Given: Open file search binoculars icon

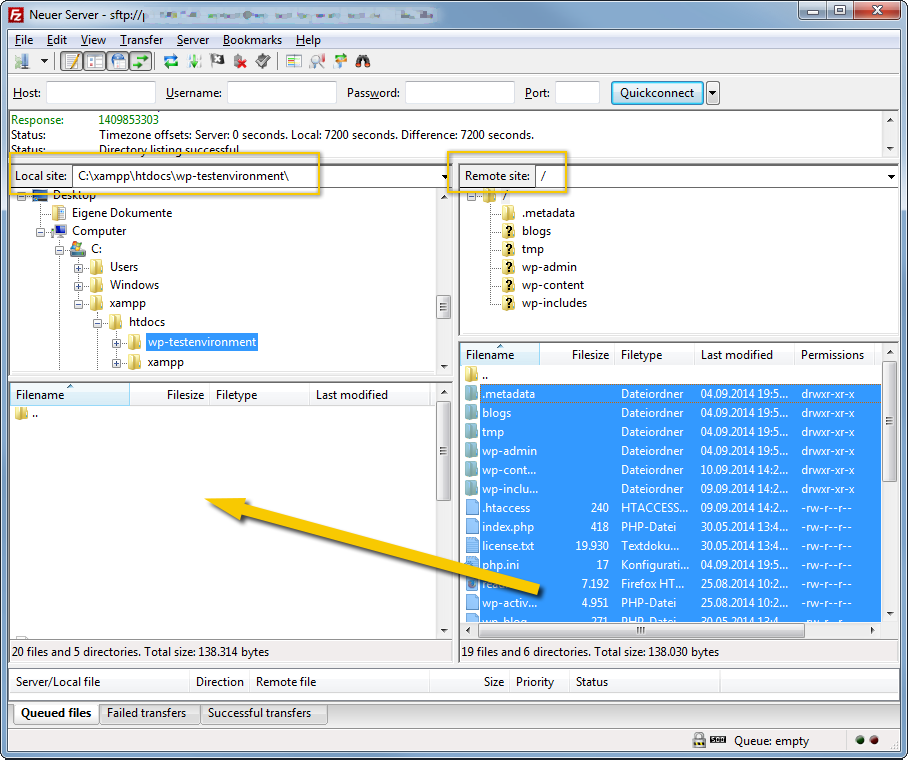Looking at the screenshot, I should pyautogui.click(x=363, y=61).
